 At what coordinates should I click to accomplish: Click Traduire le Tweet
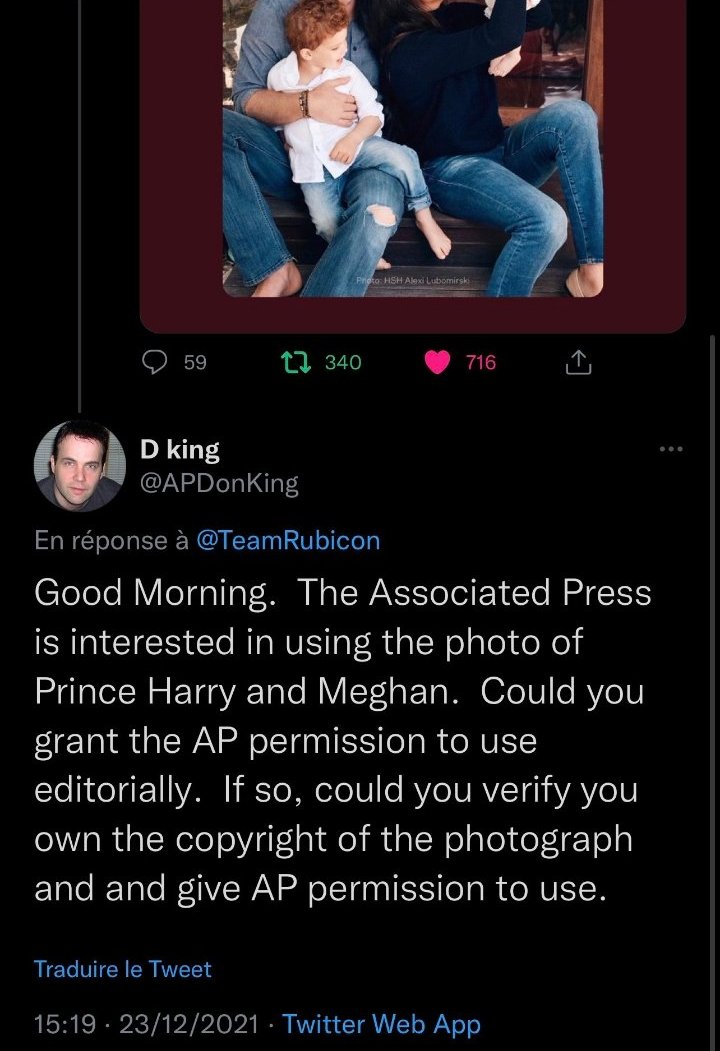[x=123, y=969]
